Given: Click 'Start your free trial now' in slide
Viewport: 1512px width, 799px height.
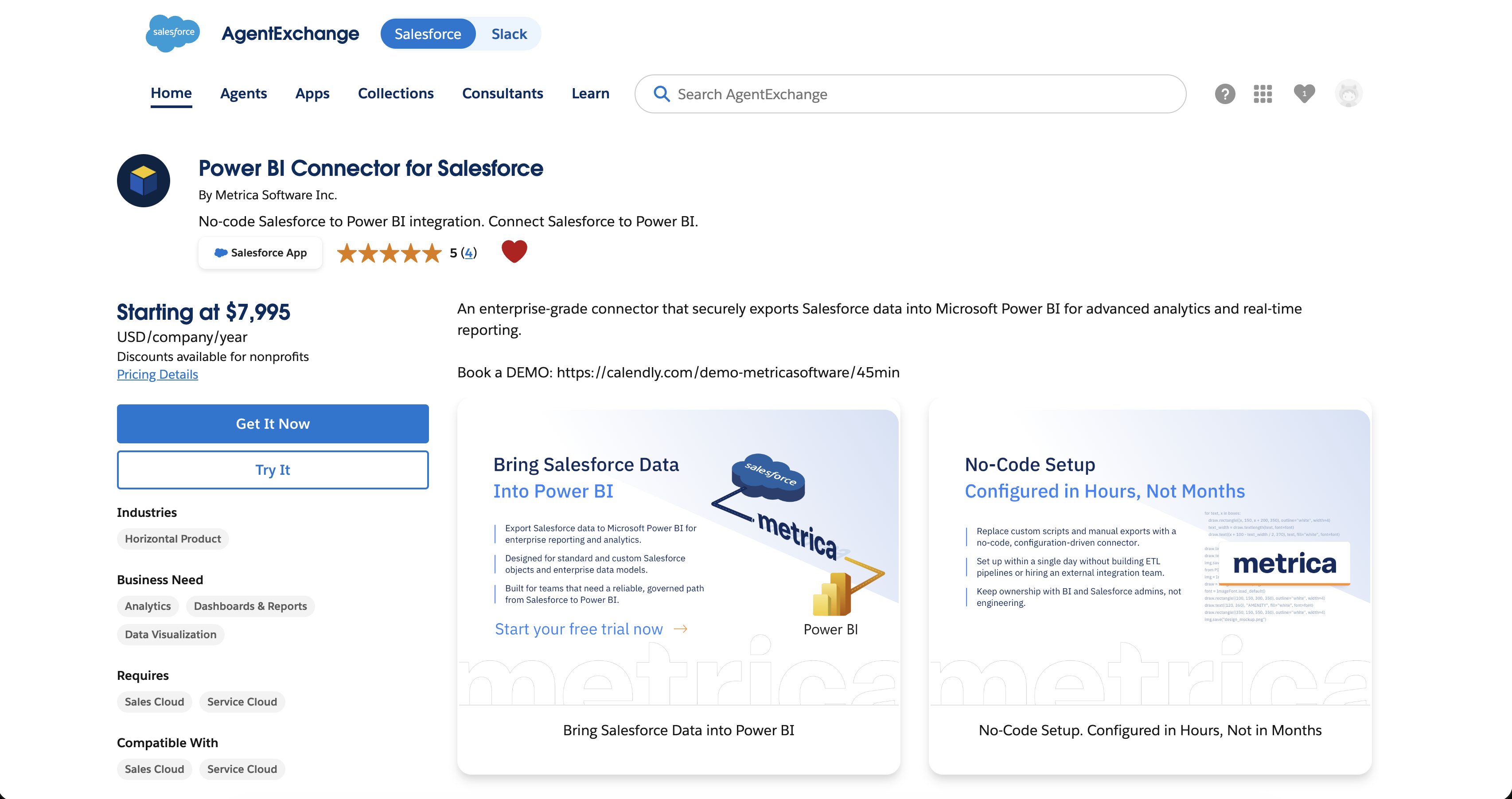Looking at the screenshot, I should (x=591, y=629).
